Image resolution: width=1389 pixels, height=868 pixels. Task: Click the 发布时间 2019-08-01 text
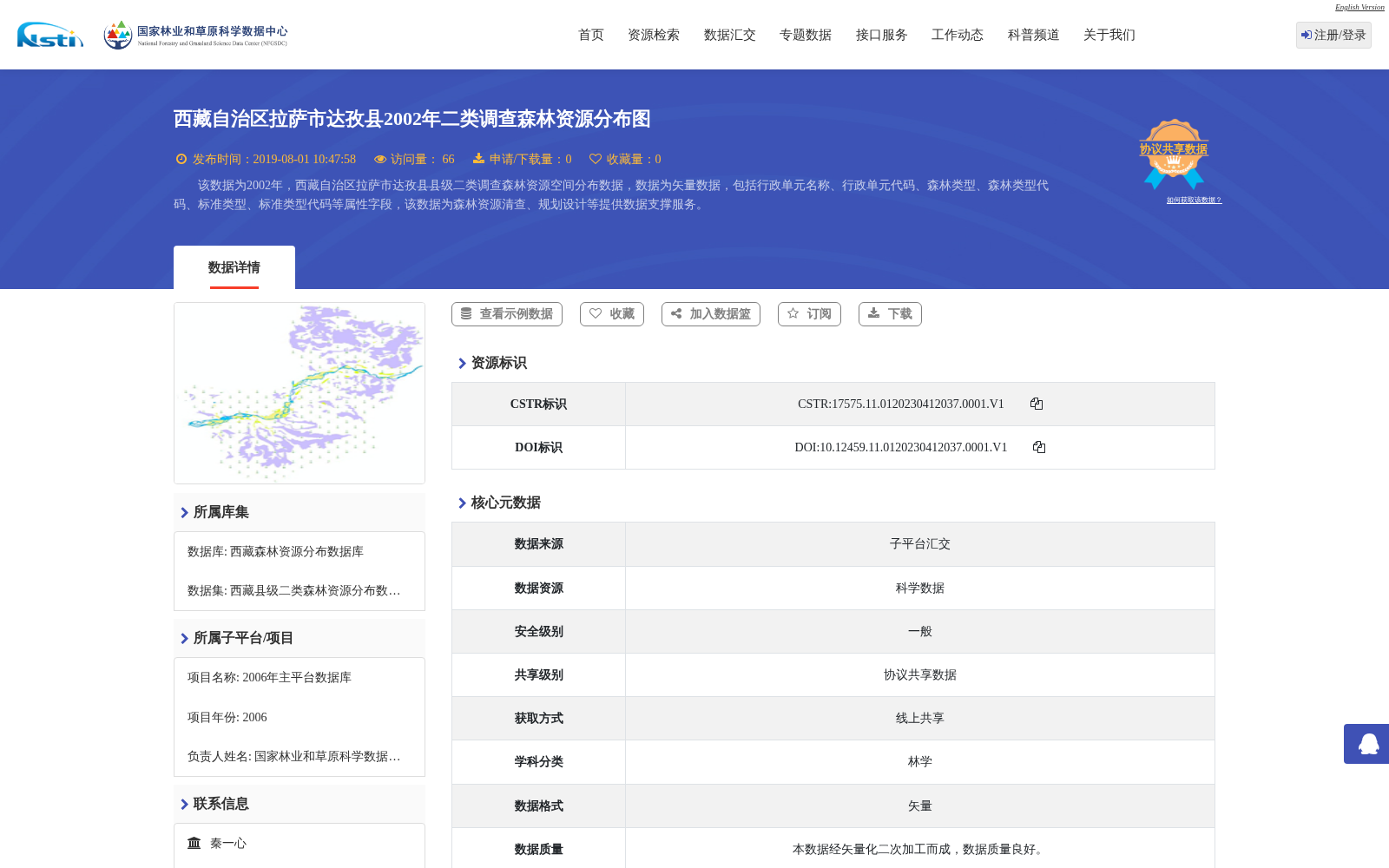pos(274,159)
